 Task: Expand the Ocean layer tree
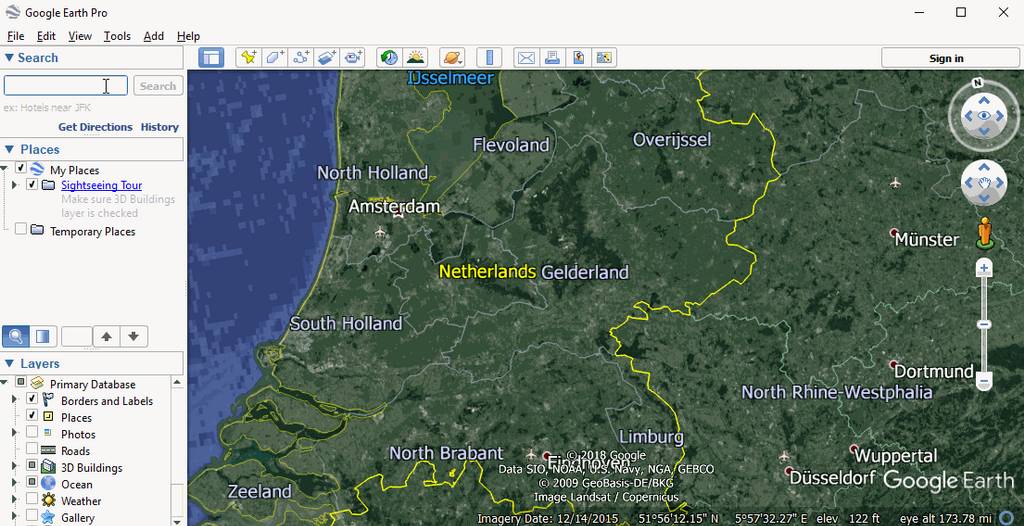click(14, 482)
